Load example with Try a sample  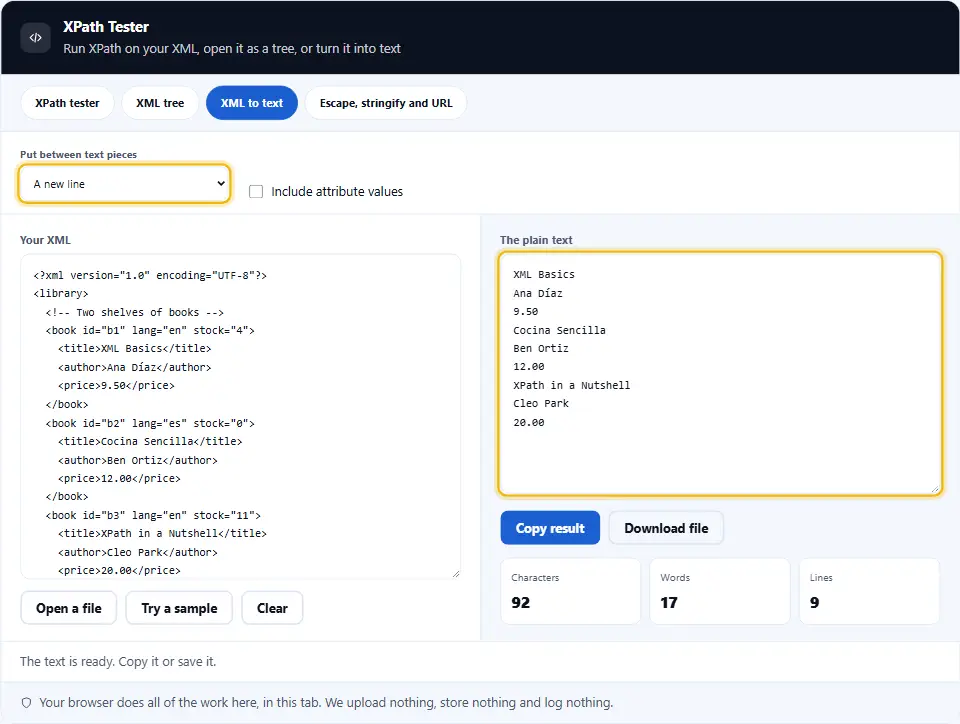179,608
